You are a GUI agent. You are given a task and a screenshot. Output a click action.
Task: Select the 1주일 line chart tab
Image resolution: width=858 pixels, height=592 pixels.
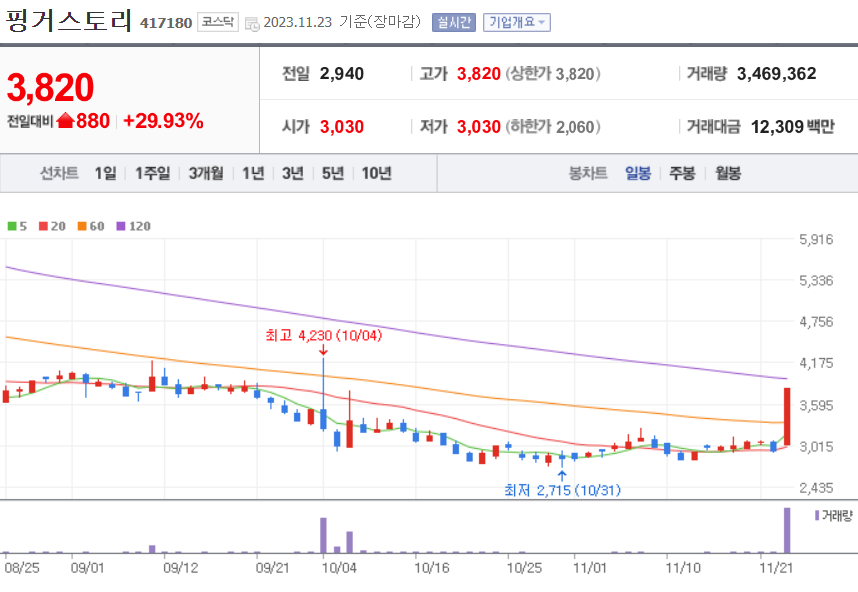pos(153,173)
